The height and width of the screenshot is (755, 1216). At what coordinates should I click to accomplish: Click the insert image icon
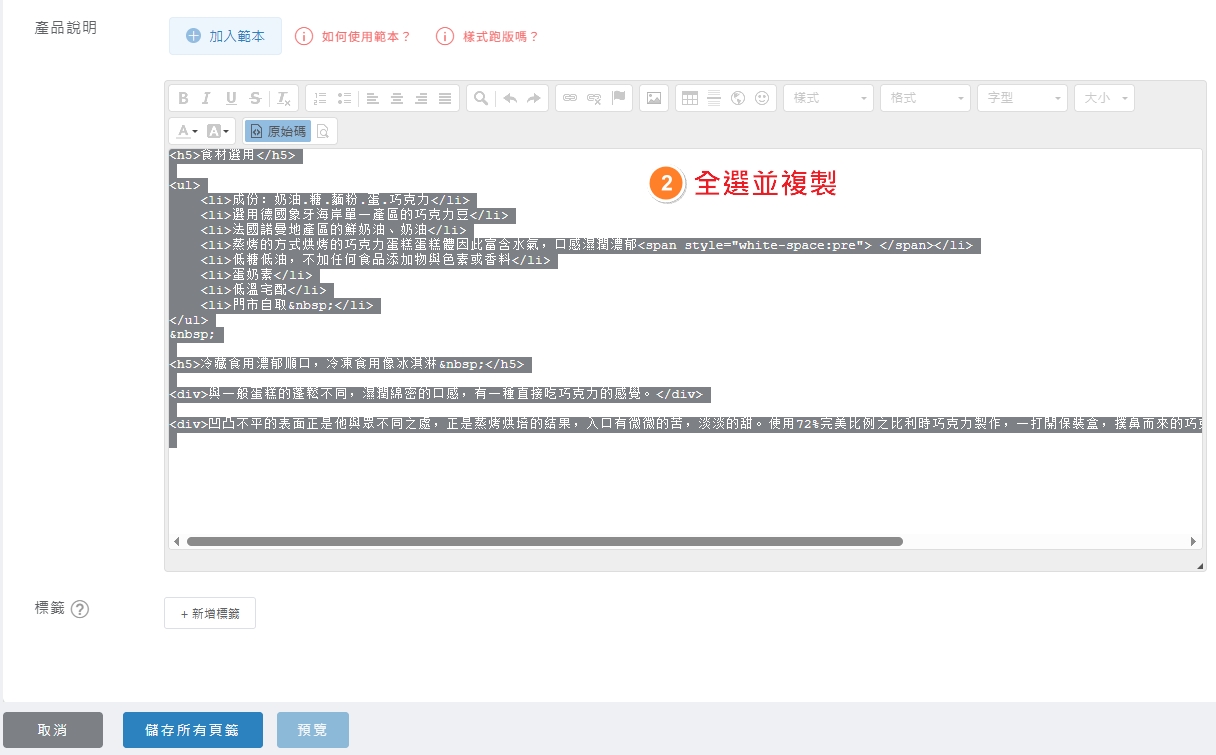click(654, 98)
